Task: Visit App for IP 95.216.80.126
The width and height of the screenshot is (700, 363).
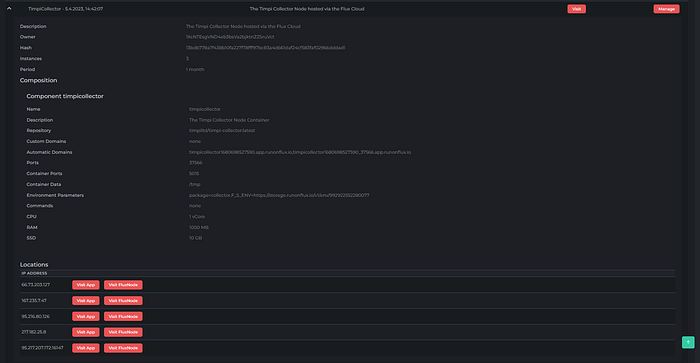Action: (x=86, y=317)
